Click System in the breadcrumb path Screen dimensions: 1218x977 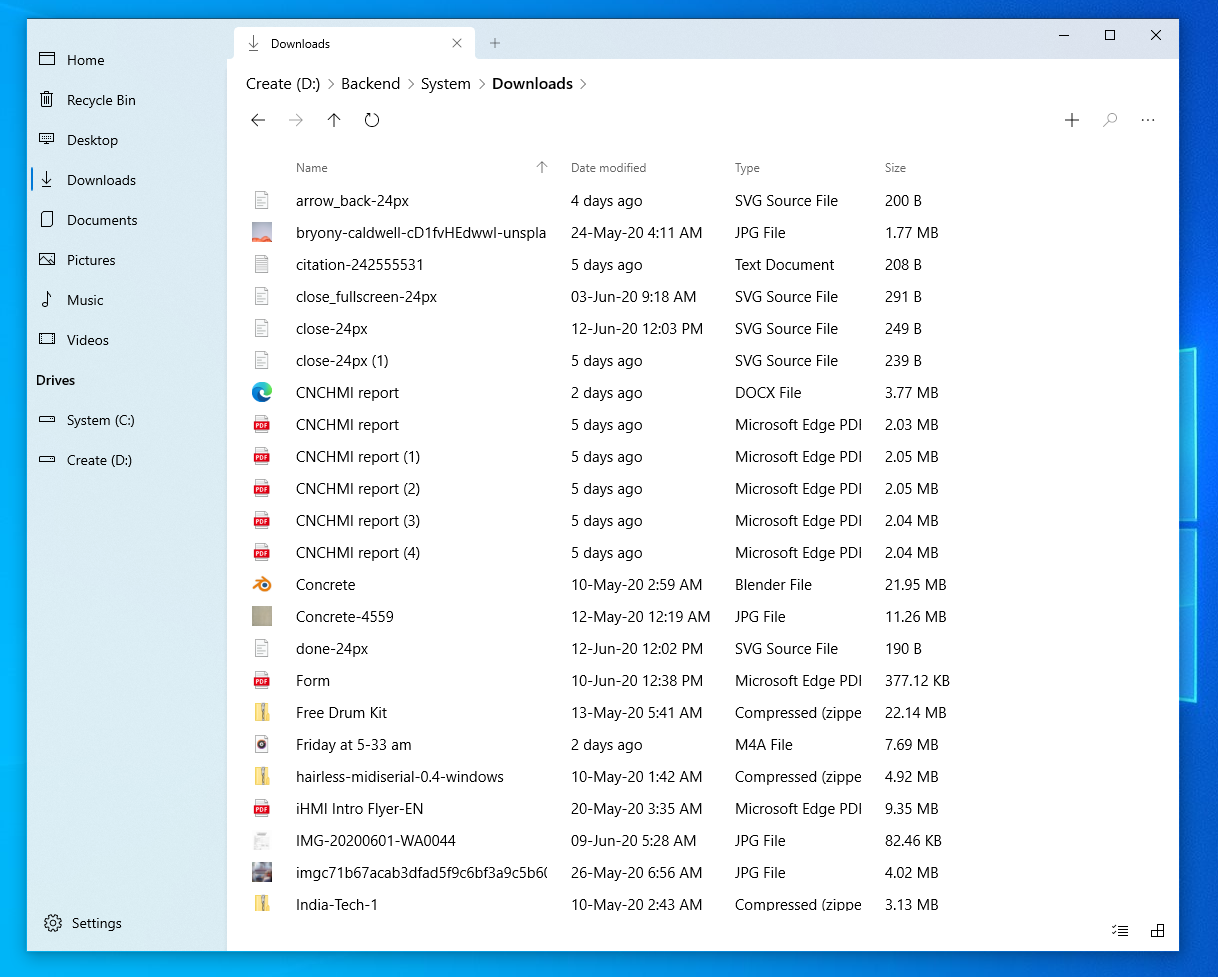pos(446,84)
